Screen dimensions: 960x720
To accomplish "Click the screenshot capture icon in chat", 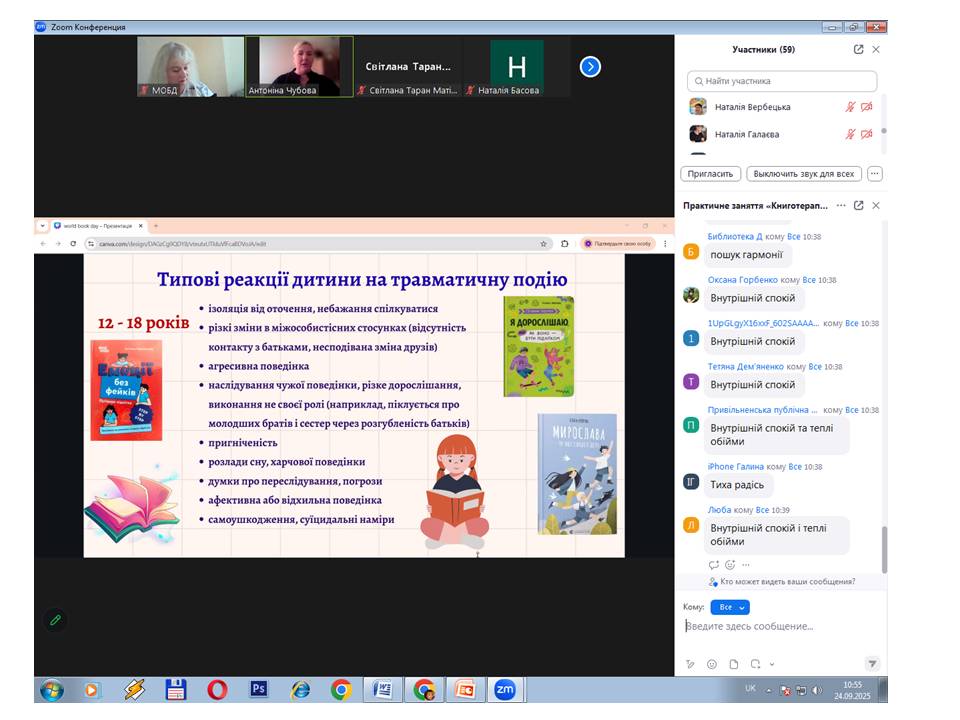I will click(x=756, y=664).
